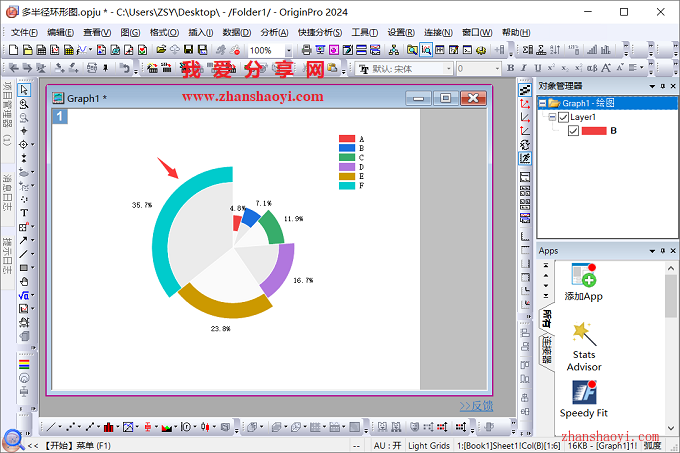Click the AU : 开 status bar entry
Screen dimensions: 680x453
click(x=388, y=445)
